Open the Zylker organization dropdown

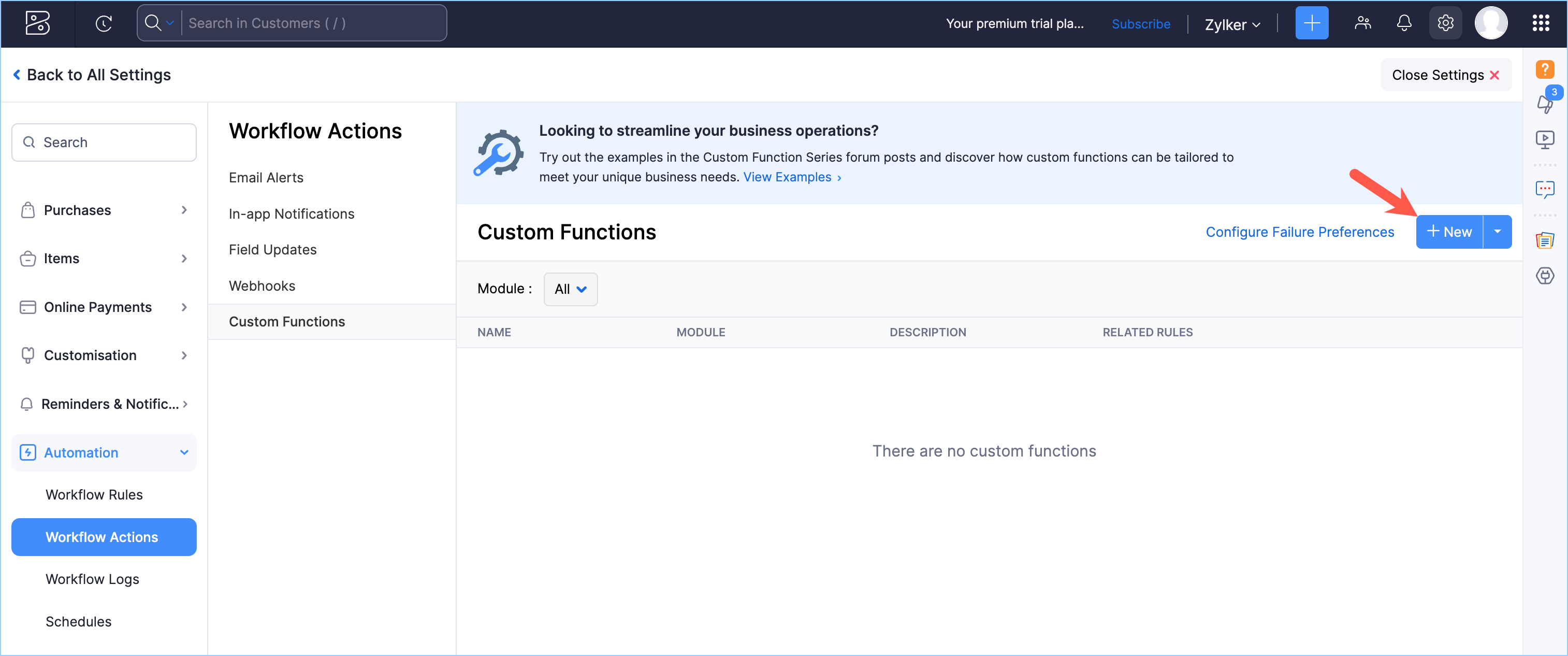coord(1232,24)
